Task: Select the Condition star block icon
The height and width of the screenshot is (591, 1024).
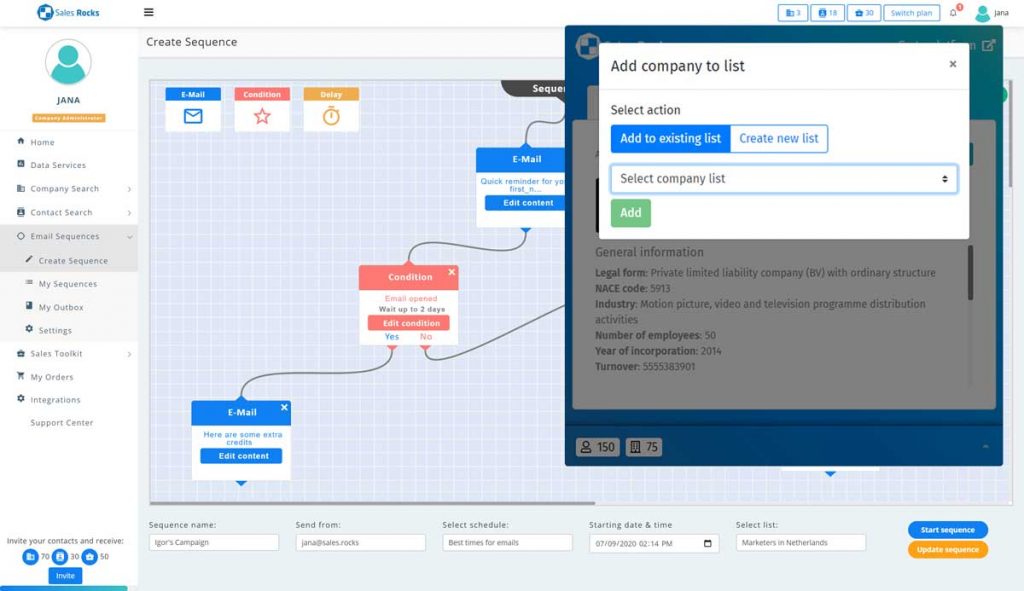Action: pos(262,116)
